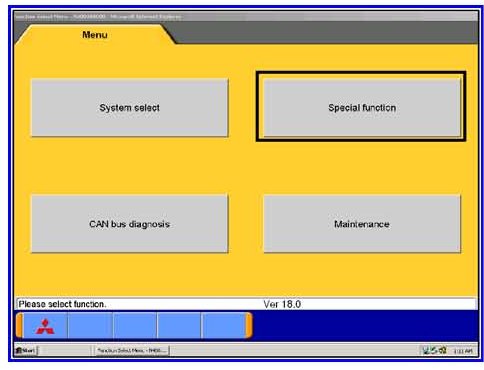Open the Special function menu
484x370 pixels.
[x=362, y=108]
